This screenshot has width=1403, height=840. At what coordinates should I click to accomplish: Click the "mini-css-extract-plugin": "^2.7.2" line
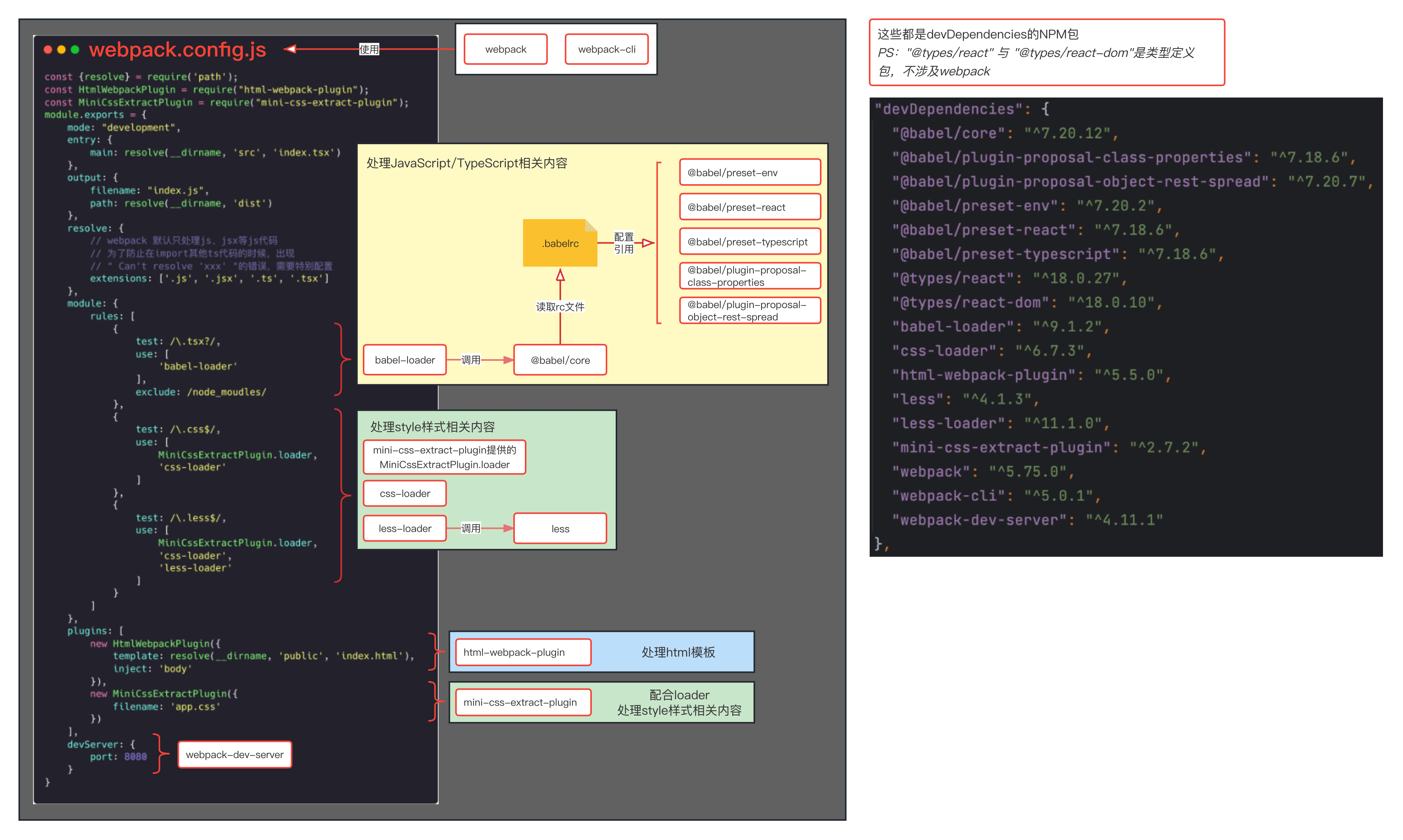point(1049,447)
